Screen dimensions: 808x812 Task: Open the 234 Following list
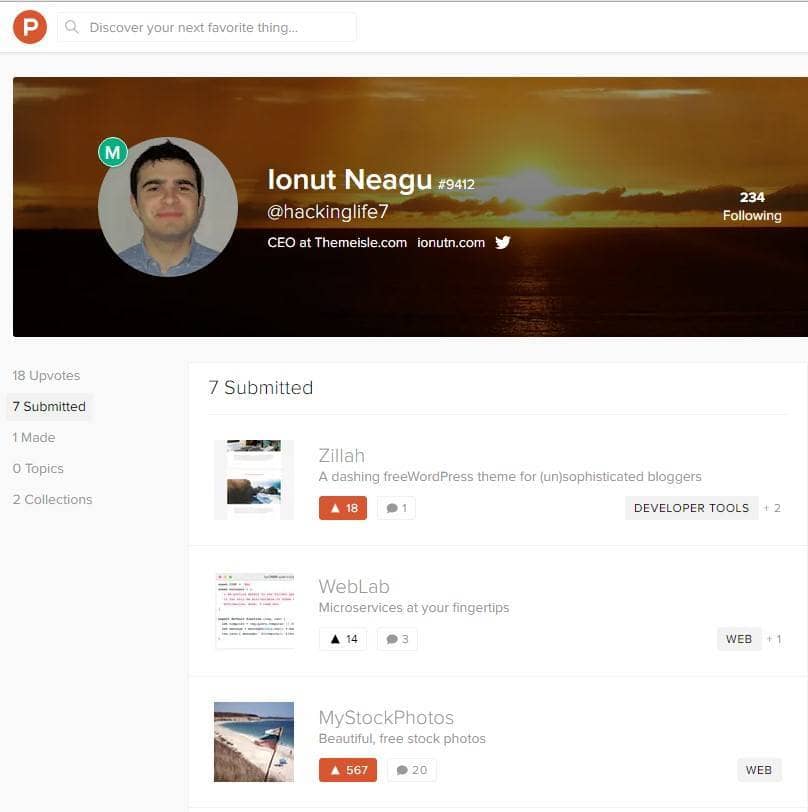point(752,206)
